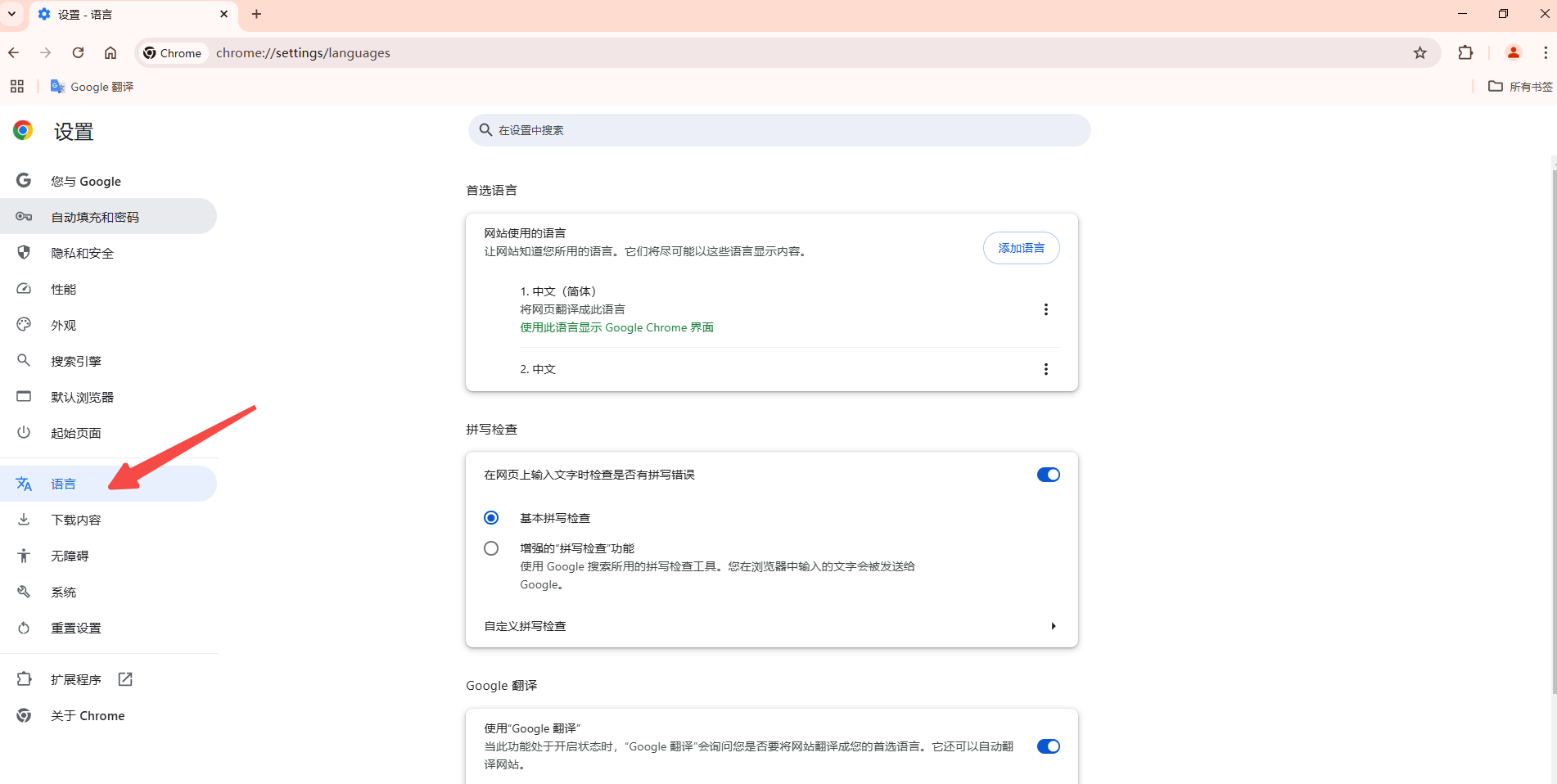
Task: Open the profile avatar icon
Action: coord(1513,53)
